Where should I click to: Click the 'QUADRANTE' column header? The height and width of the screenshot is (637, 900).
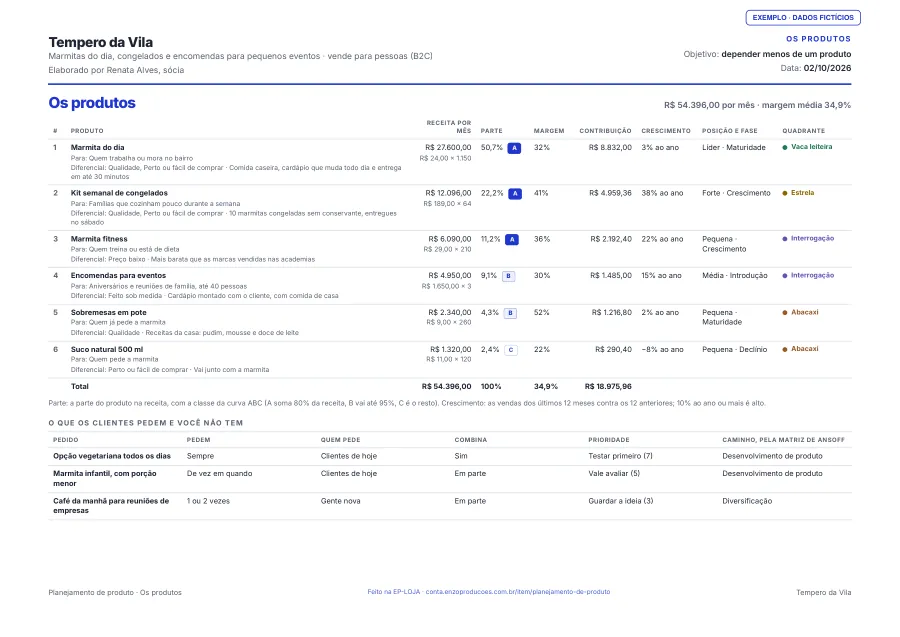pos(803,131)
